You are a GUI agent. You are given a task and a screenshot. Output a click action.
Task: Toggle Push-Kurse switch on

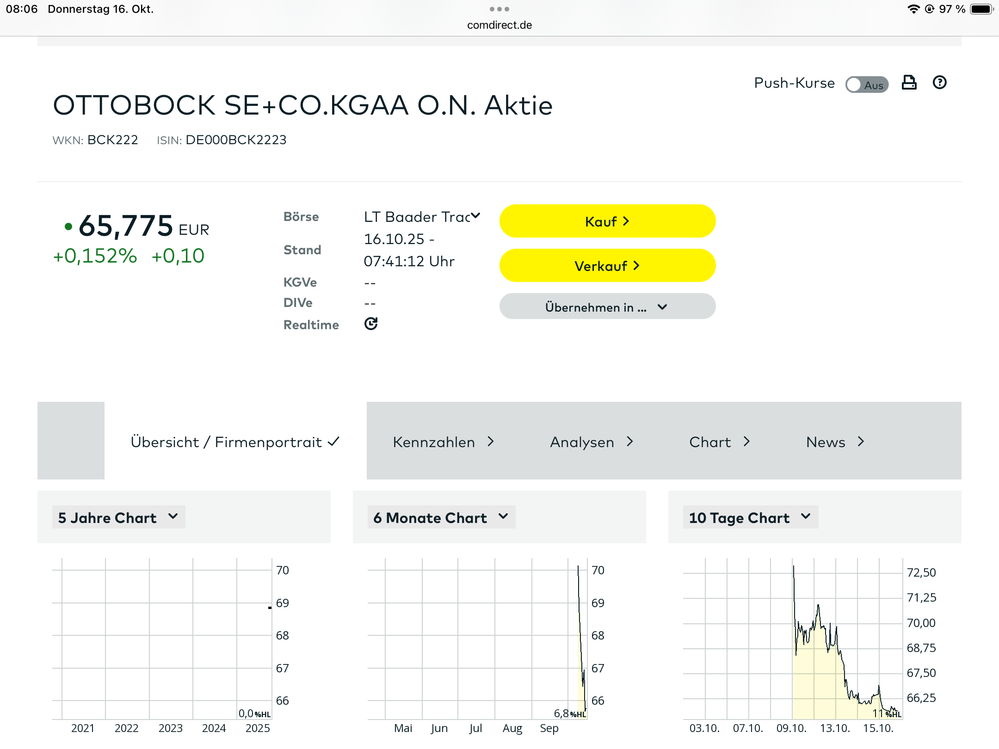click(x=866, y=85)
